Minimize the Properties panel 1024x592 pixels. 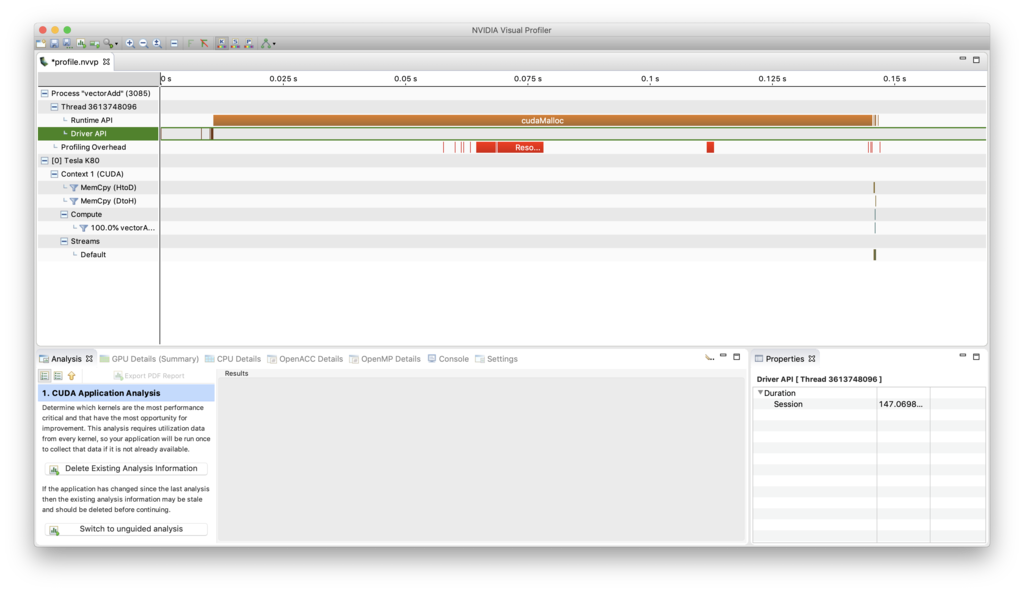[963, 355]
